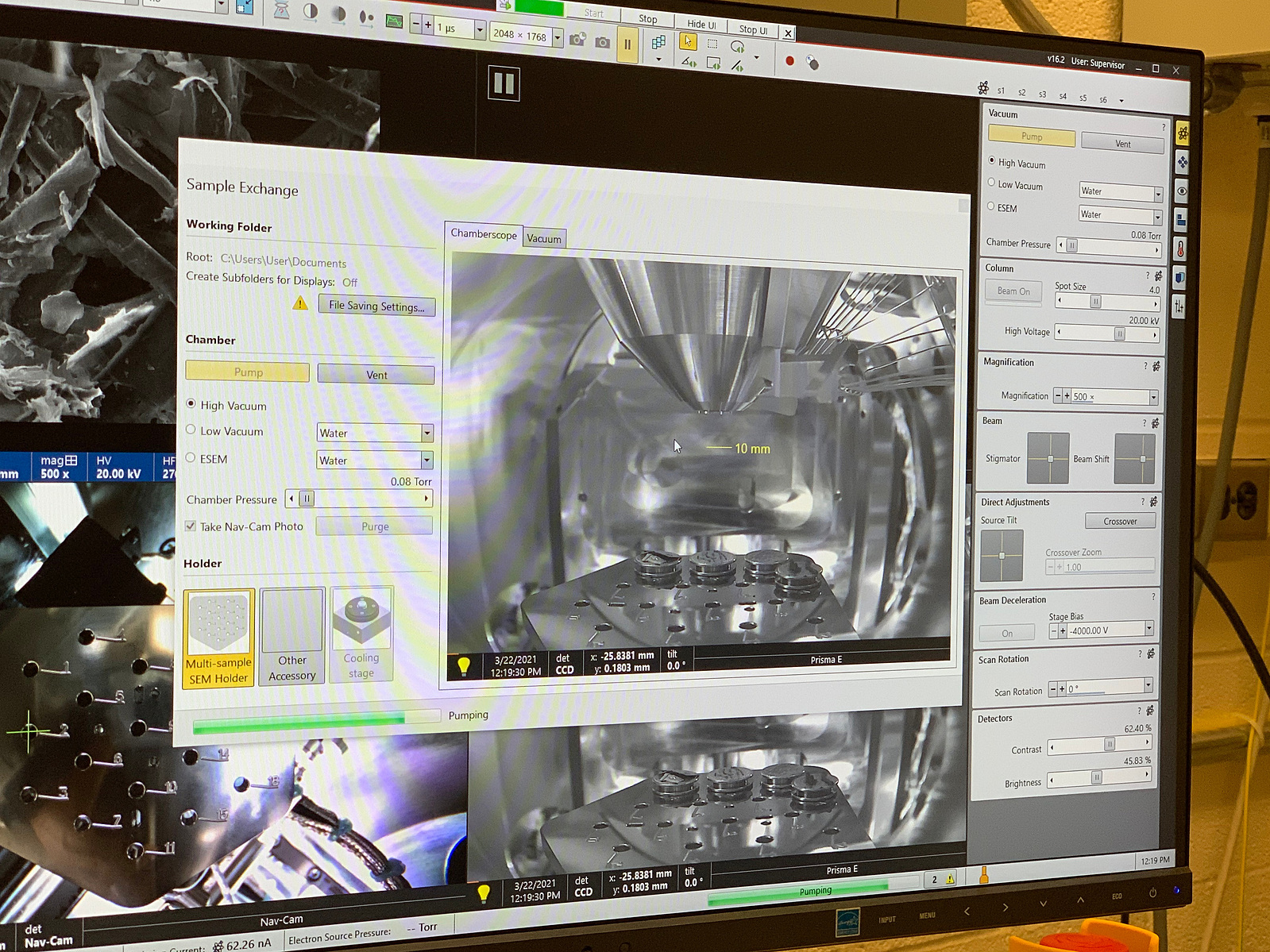1270x952 pixels.
Task: Open the sliders alignment page icon
Action: click(x=1179, y=306)
